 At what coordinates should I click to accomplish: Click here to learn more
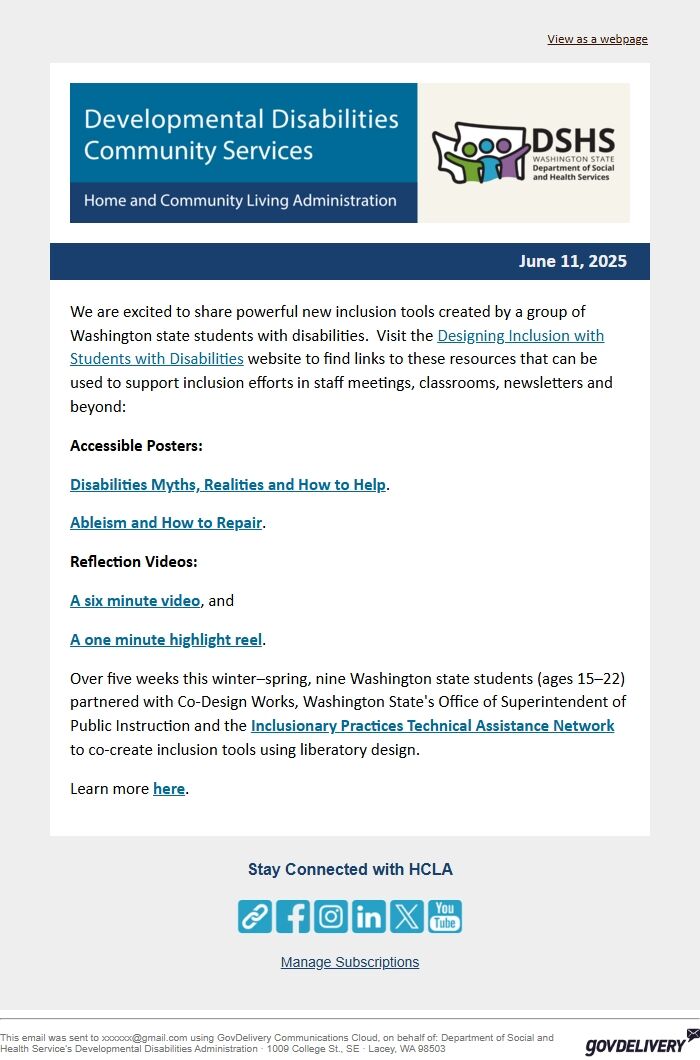[x=168, y=788]
